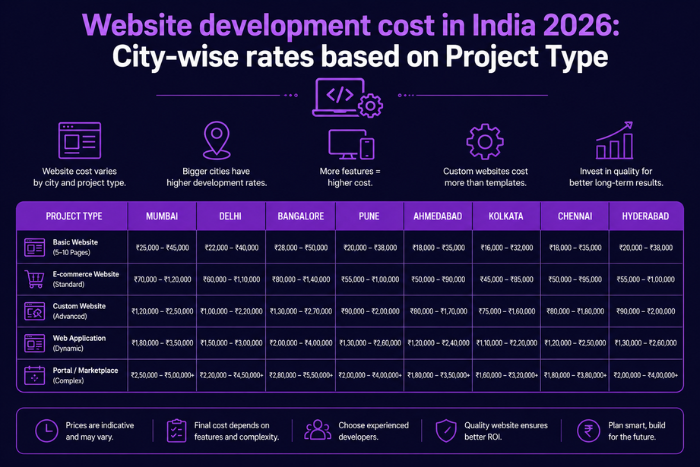The image size is (700, 467).
Task: Click the Web Application row icon
Action: point(34,343)
